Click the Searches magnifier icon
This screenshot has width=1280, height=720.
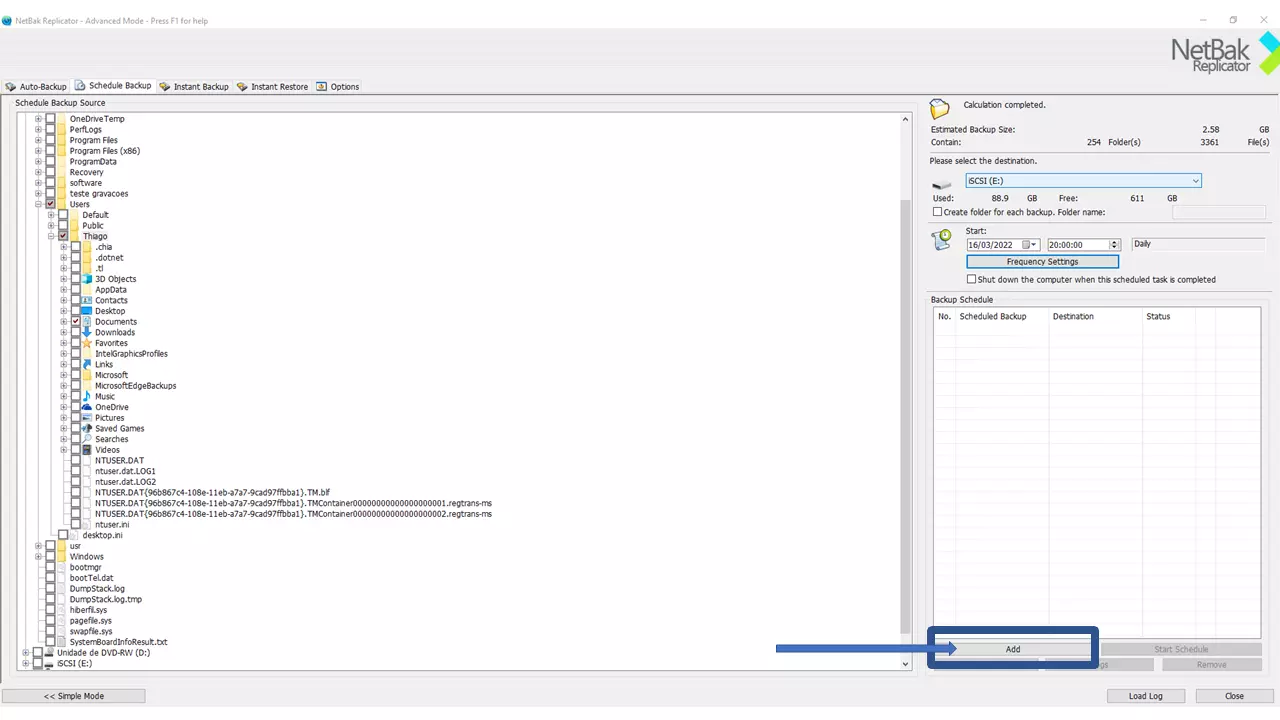tap(87, 439)
